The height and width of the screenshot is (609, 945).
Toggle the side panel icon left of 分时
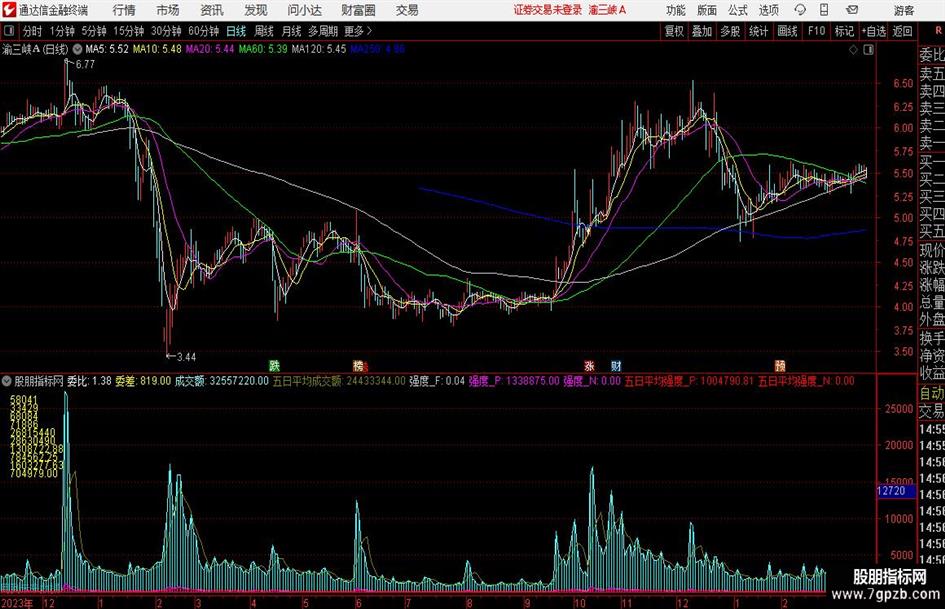pos(8,31)
